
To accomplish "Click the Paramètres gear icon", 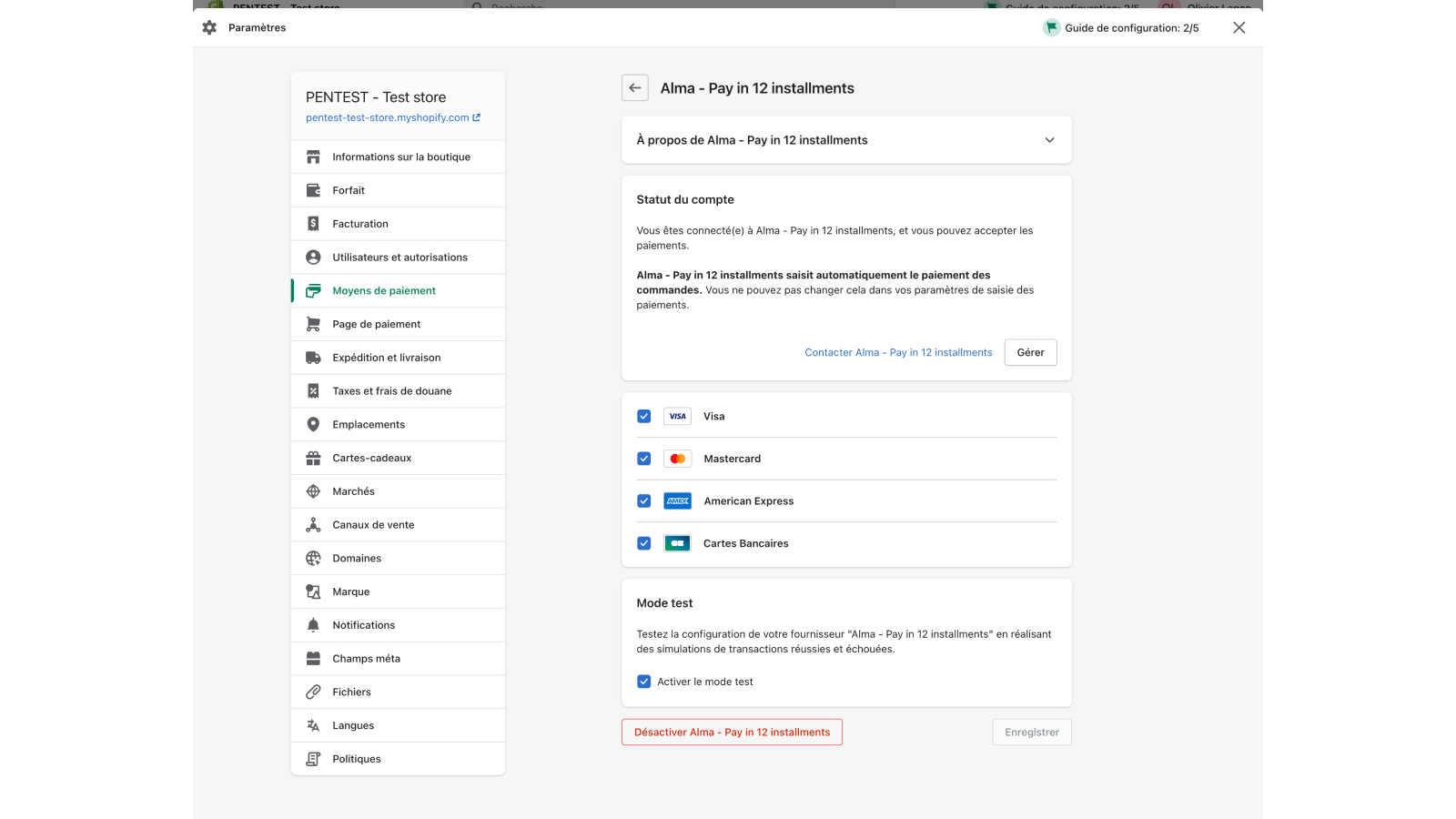I will (209, 27).
